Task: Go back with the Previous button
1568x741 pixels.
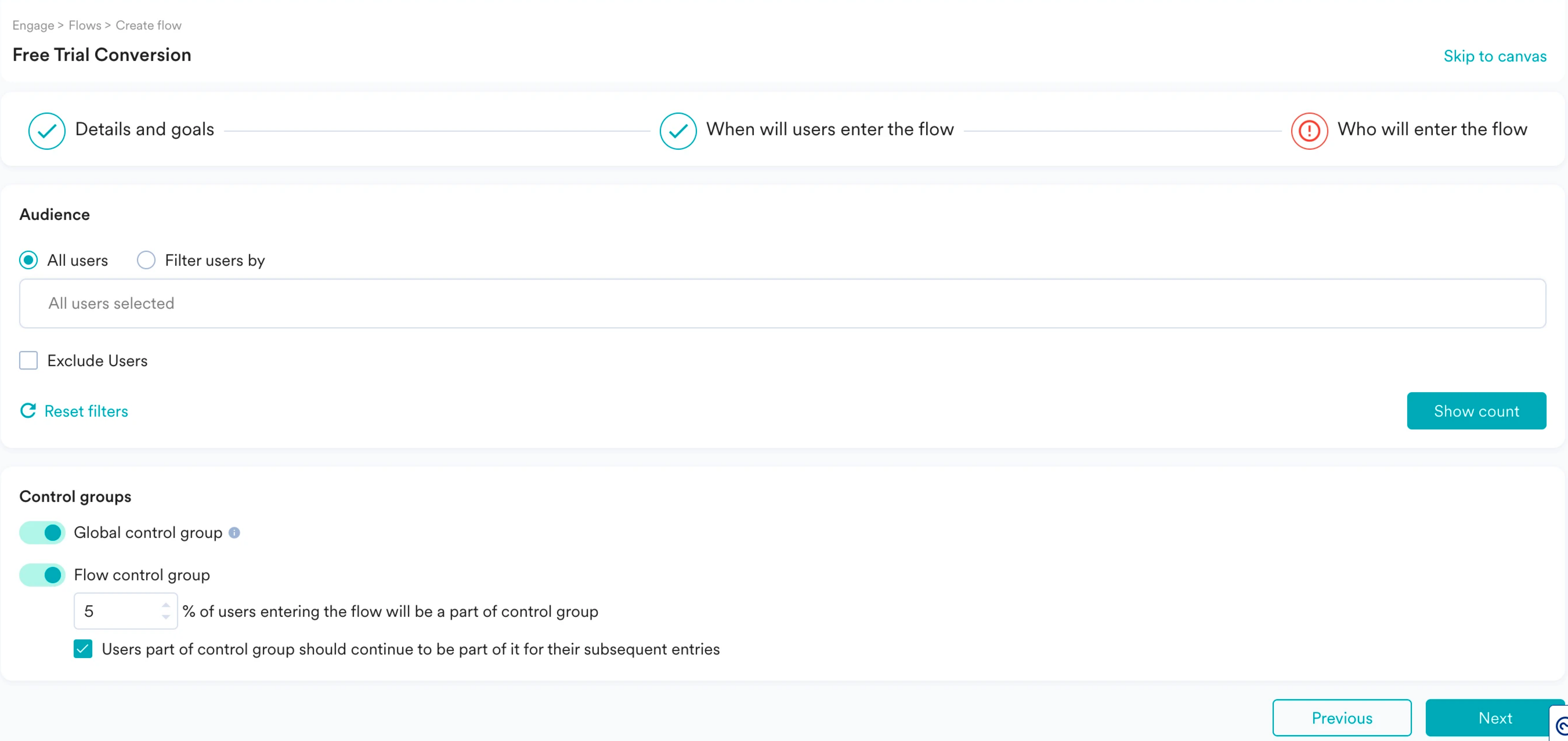Action: (1342, 718)
